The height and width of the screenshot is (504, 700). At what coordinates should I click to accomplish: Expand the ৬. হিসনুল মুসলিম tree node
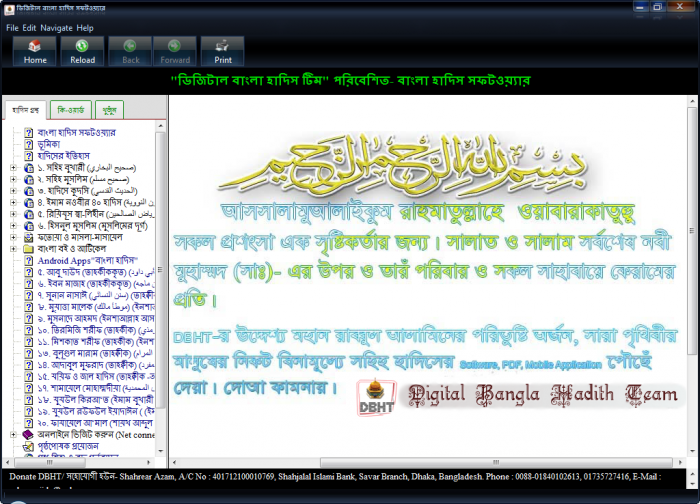(x=13, y=226)
